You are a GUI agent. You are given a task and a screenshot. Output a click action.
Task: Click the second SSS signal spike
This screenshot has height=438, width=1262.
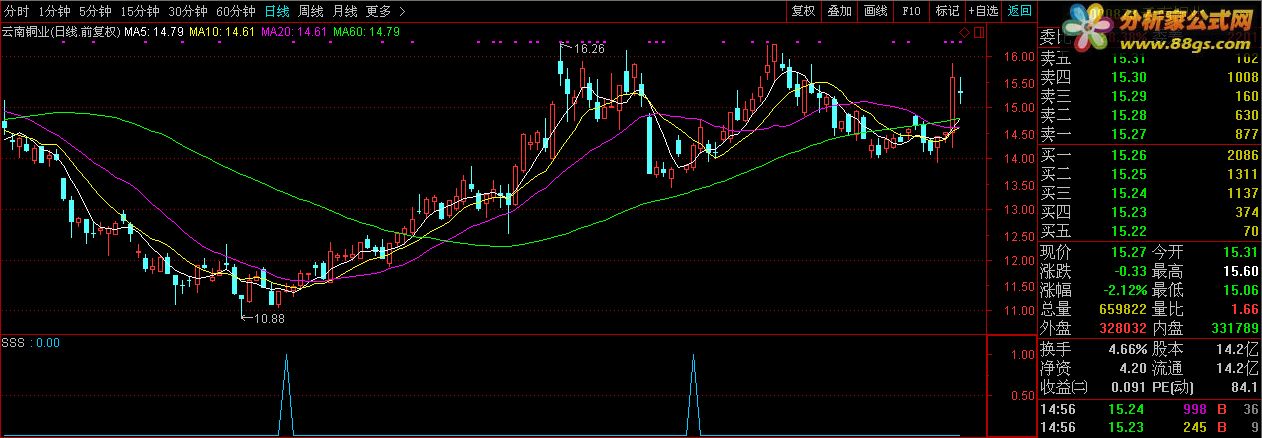pyautogui.click(x=694, y=393)
